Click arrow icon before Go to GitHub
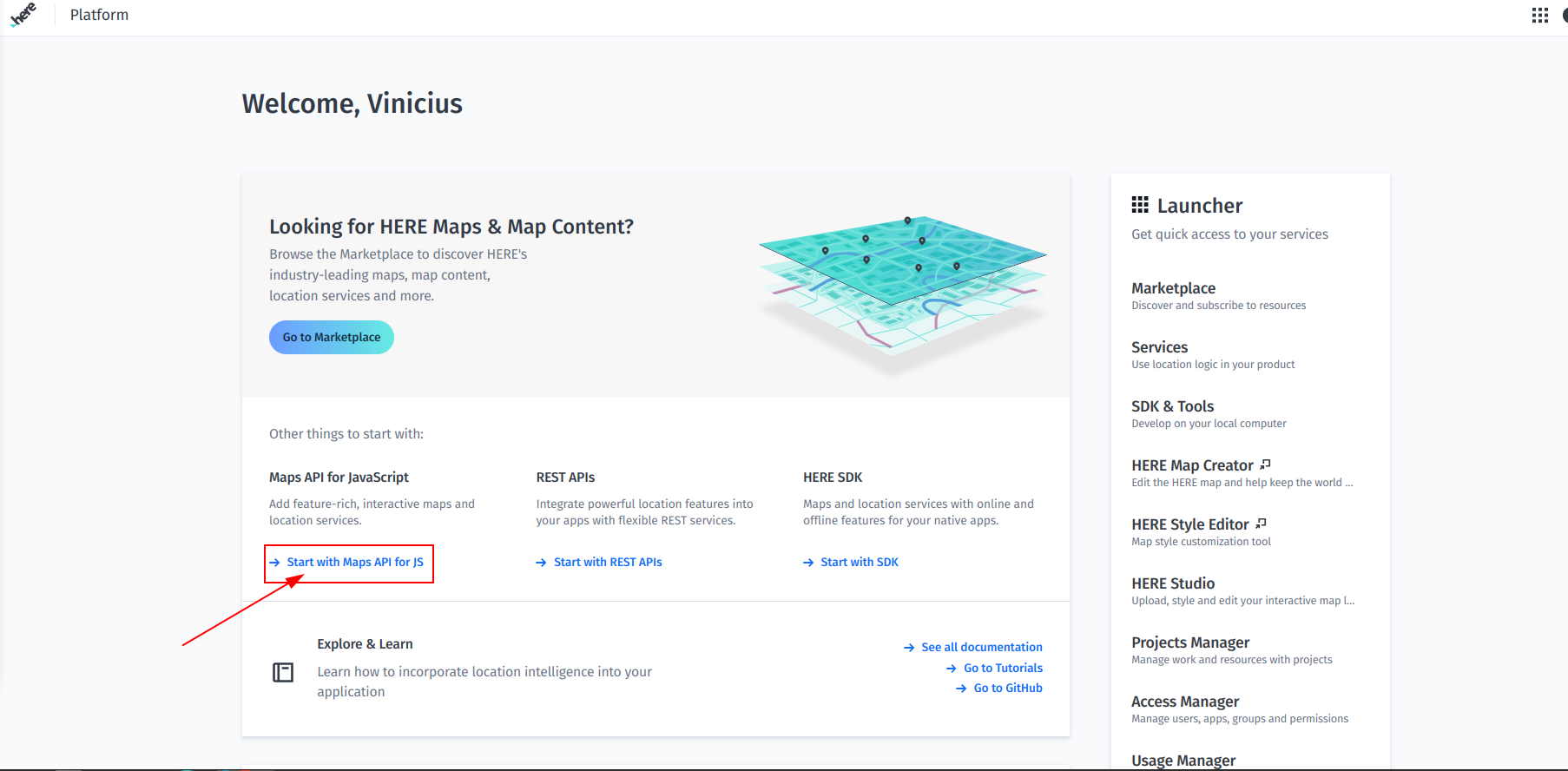Screen dimensions: 1568x771 coord(961,689)
